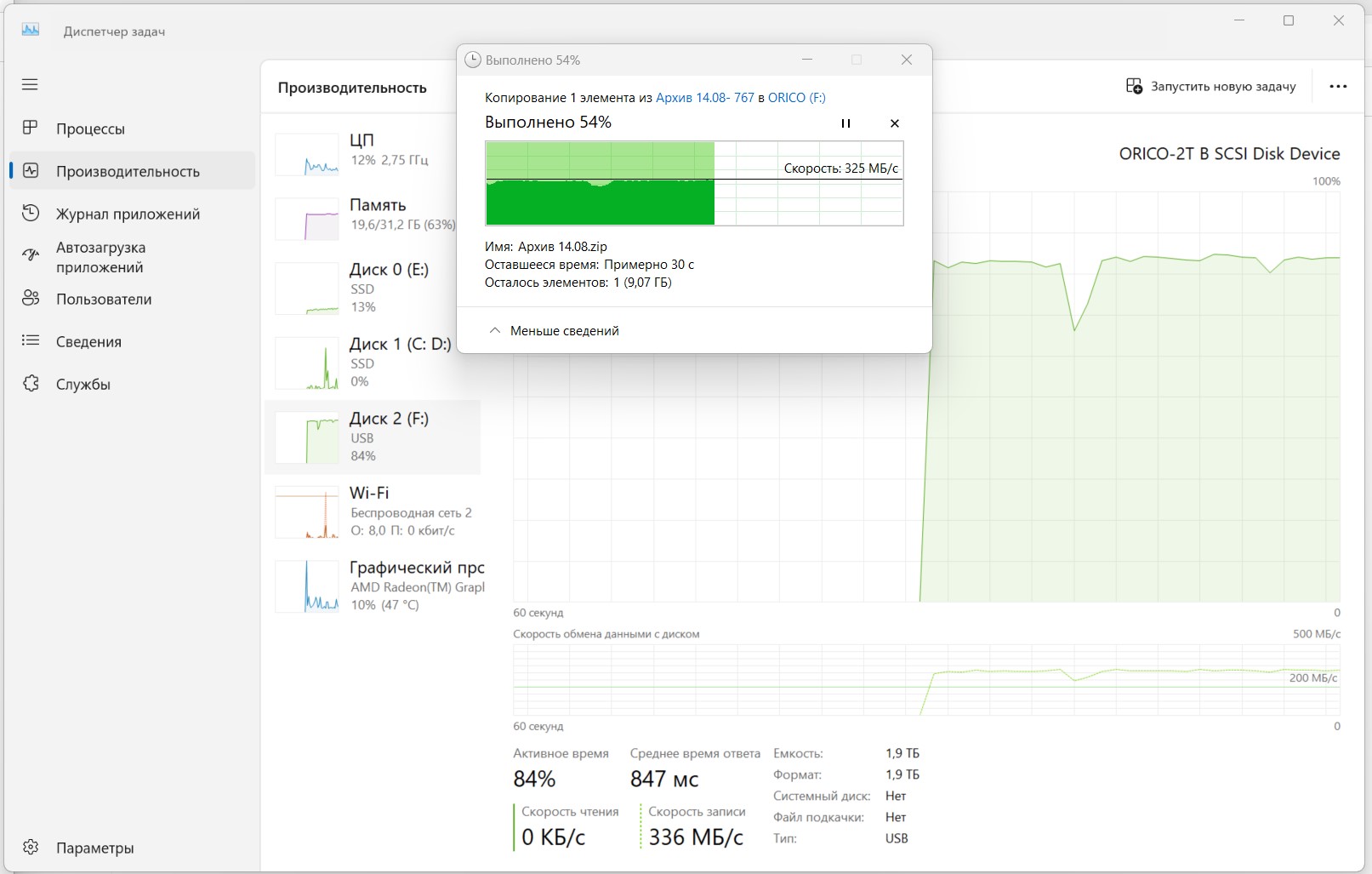Image resolution: width=1372 pixels, height=874 pixels.
Task: Pause the file copy operation
Action: tap(845, 123)
